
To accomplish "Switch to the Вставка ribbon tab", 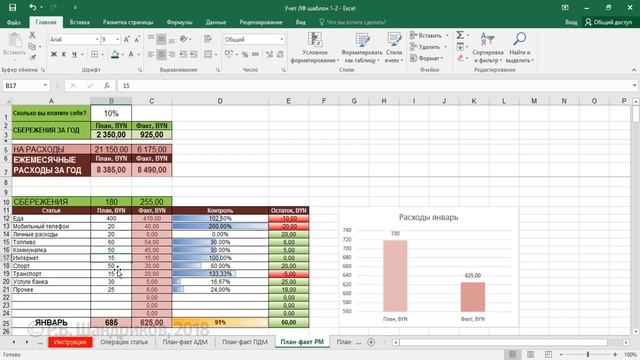I will coord(80,22).
